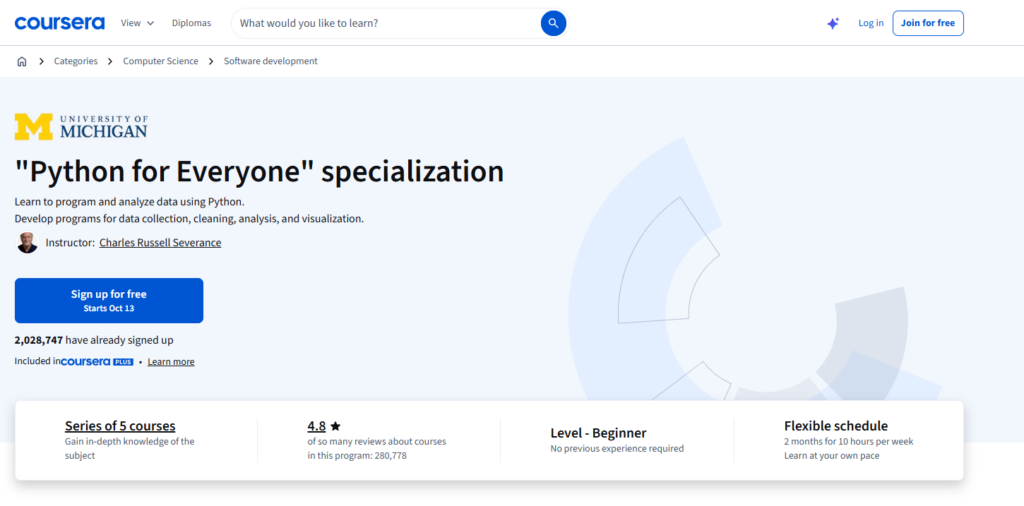Open the Diplomas menu item
Image resolution: width=1024 pixels, height=506 pixels.
(191, 23)
